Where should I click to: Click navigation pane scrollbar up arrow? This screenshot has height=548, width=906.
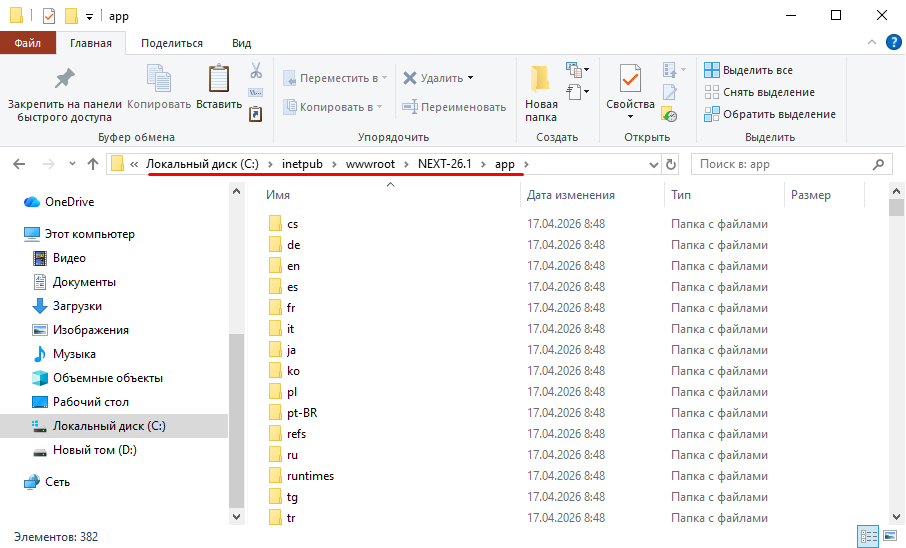(236, 191)
